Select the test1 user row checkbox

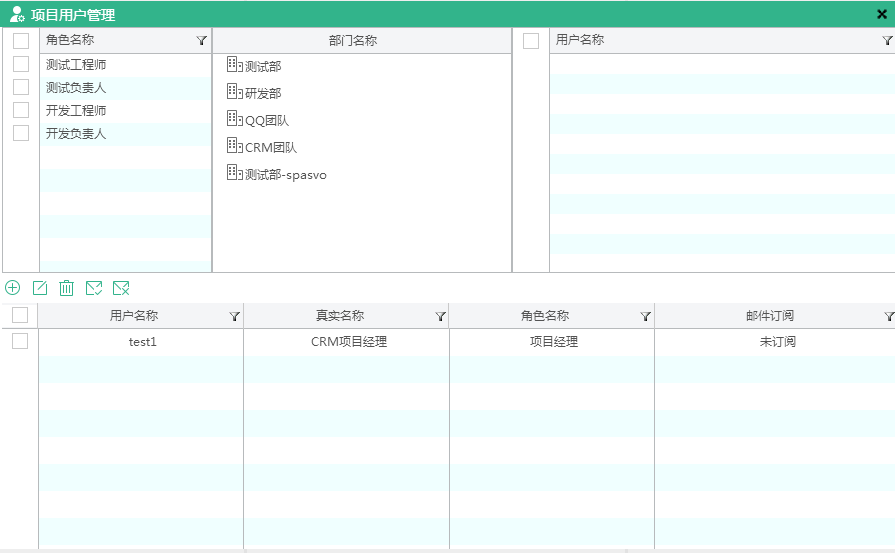pos(20,341)
